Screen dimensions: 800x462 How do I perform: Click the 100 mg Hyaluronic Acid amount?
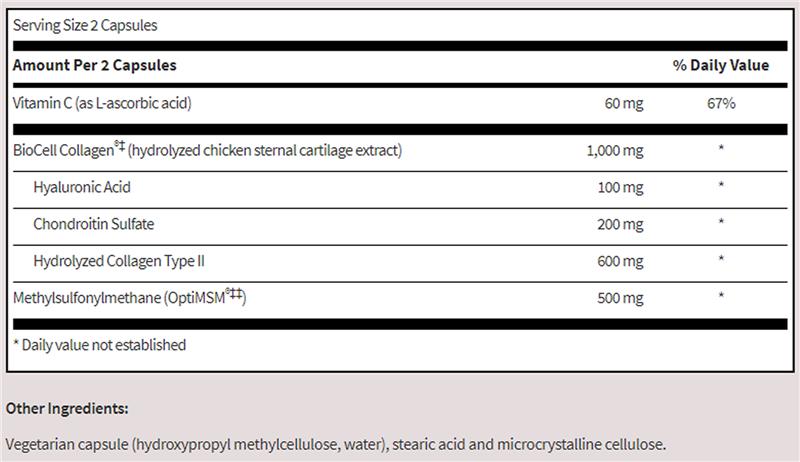pos(620,187)
